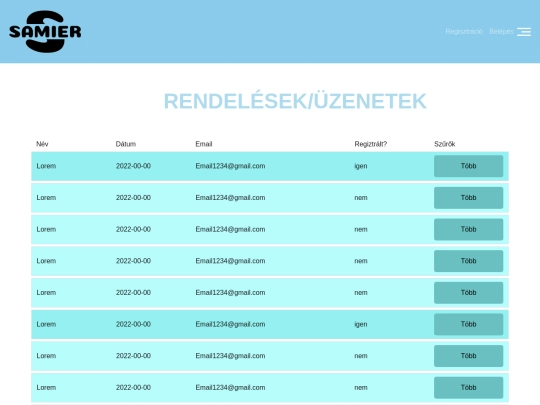Click Több in the second table row
The width and height of the screenshot is (540, 405).
coord(468,198)
